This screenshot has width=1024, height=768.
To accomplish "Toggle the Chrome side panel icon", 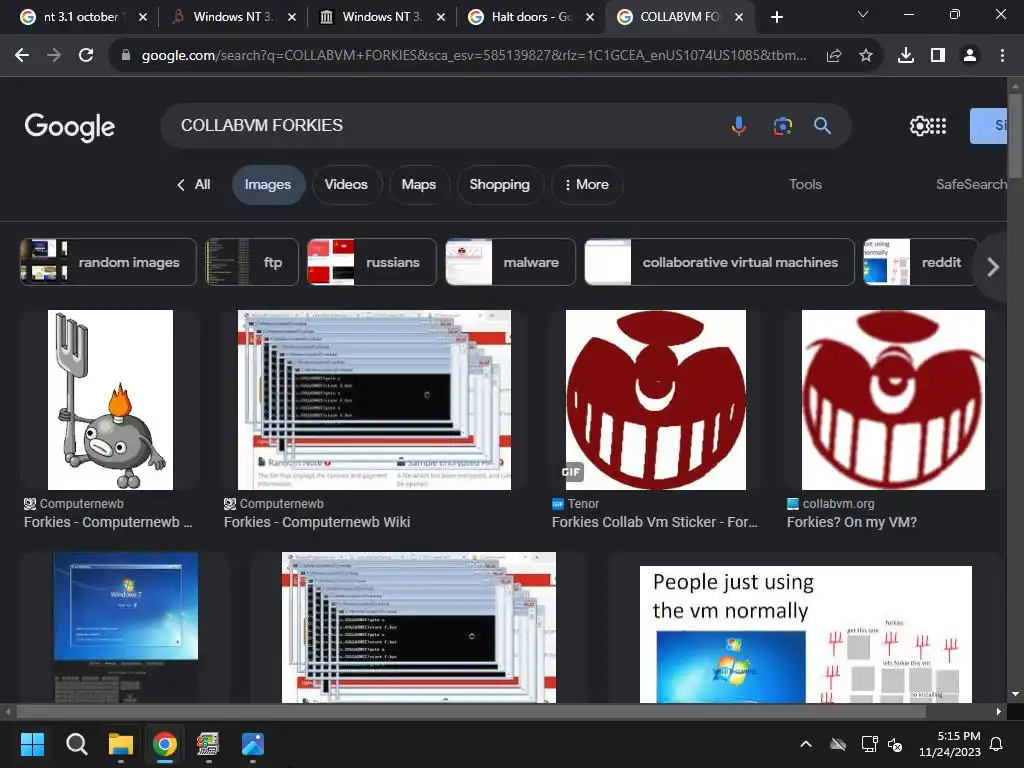I will [x=938, y=56].
